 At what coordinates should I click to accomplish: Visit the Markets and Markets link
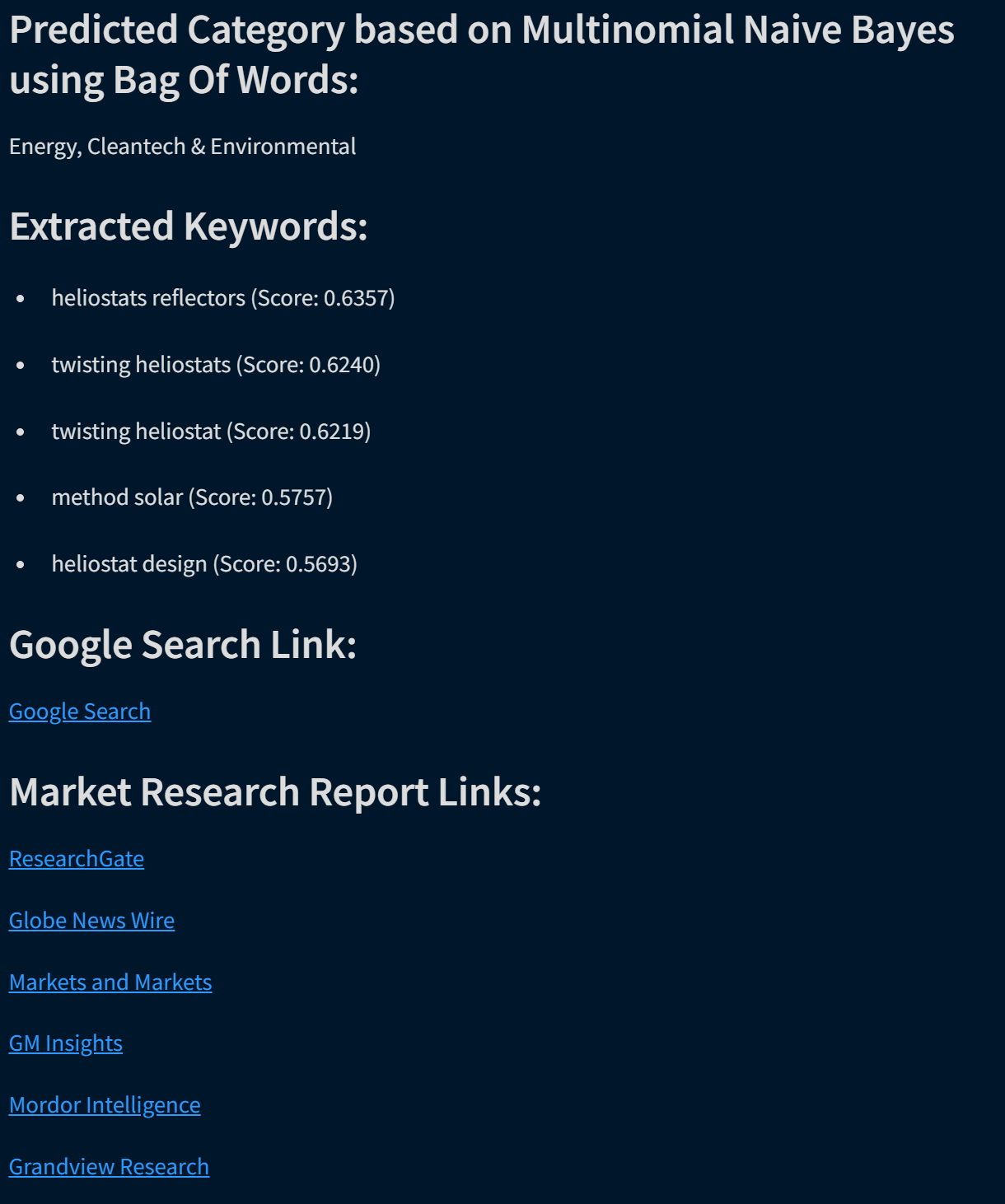pos(110,982)
